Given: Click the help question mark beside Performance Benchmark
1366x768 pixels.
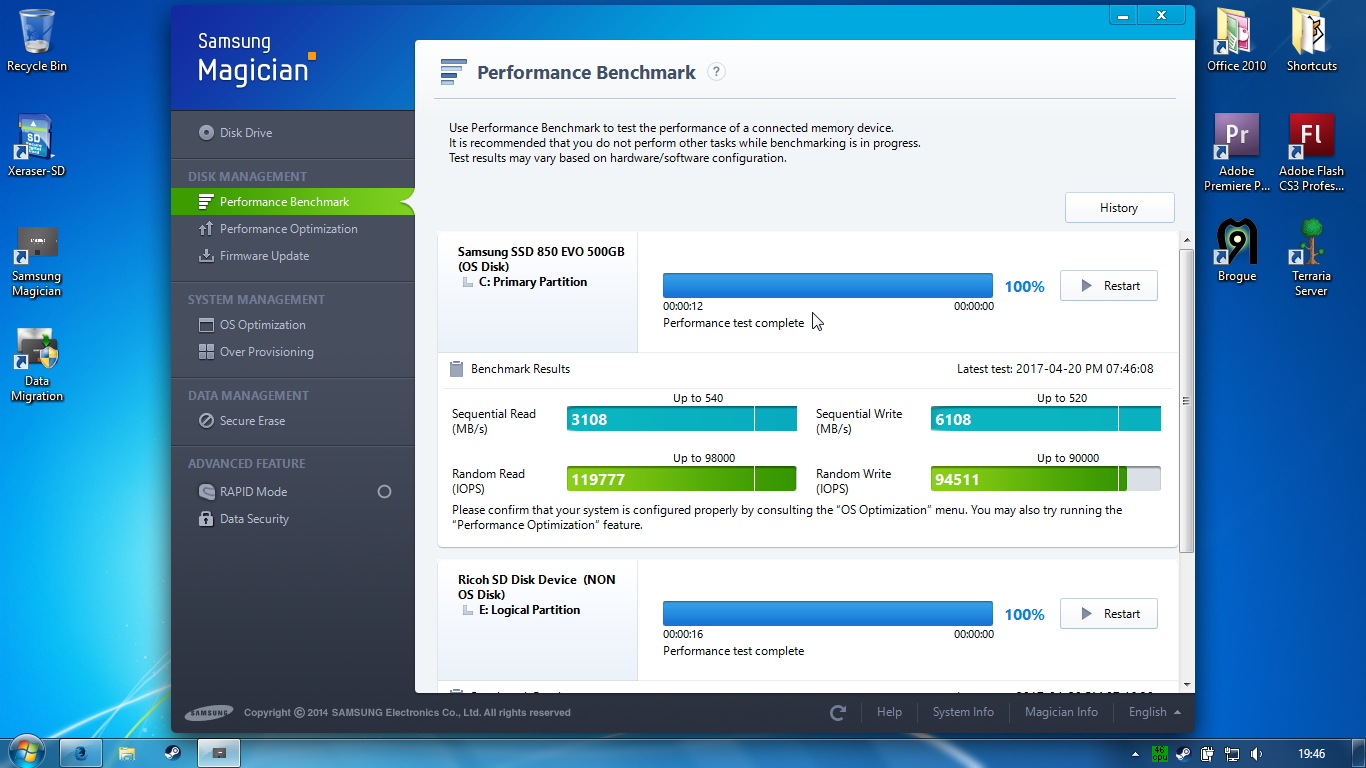Looking at the screenshot, I should (716, 72).
